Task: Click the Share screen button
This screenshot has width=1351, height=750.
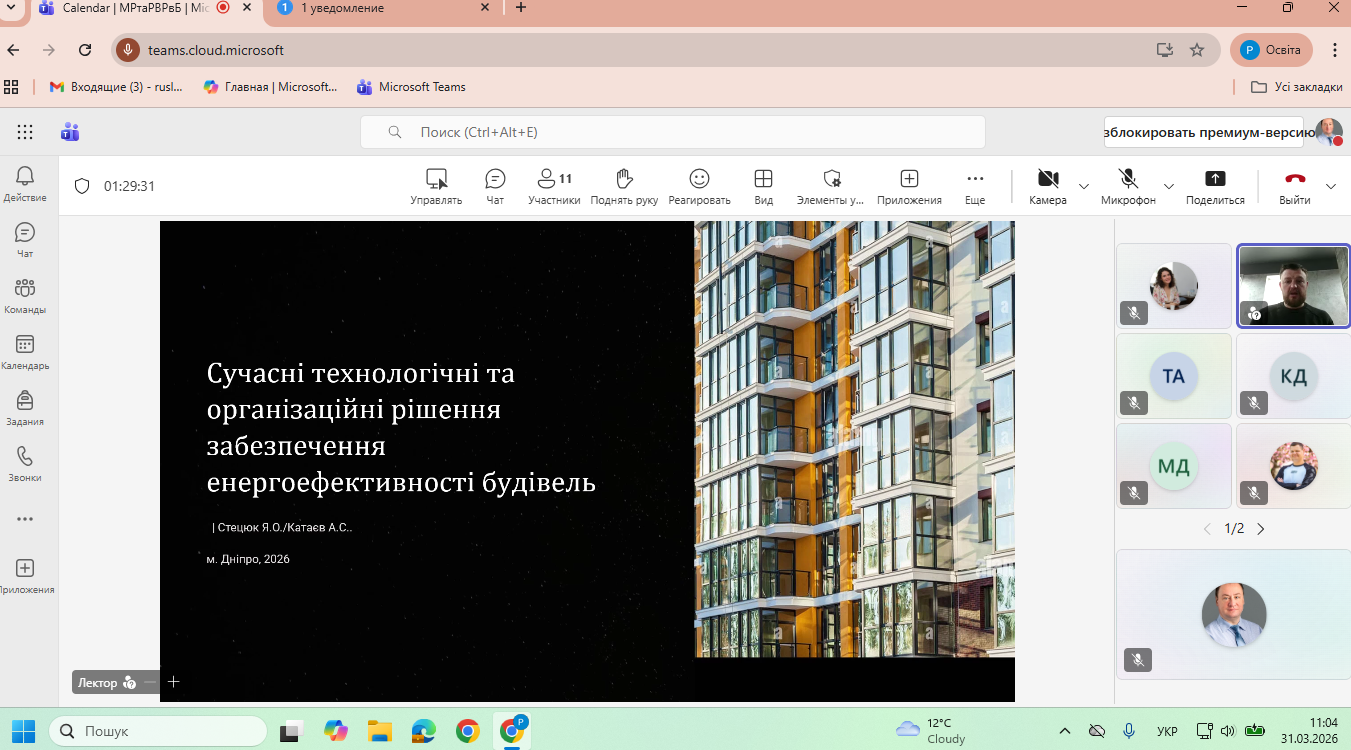Action: pos(1215,185)
